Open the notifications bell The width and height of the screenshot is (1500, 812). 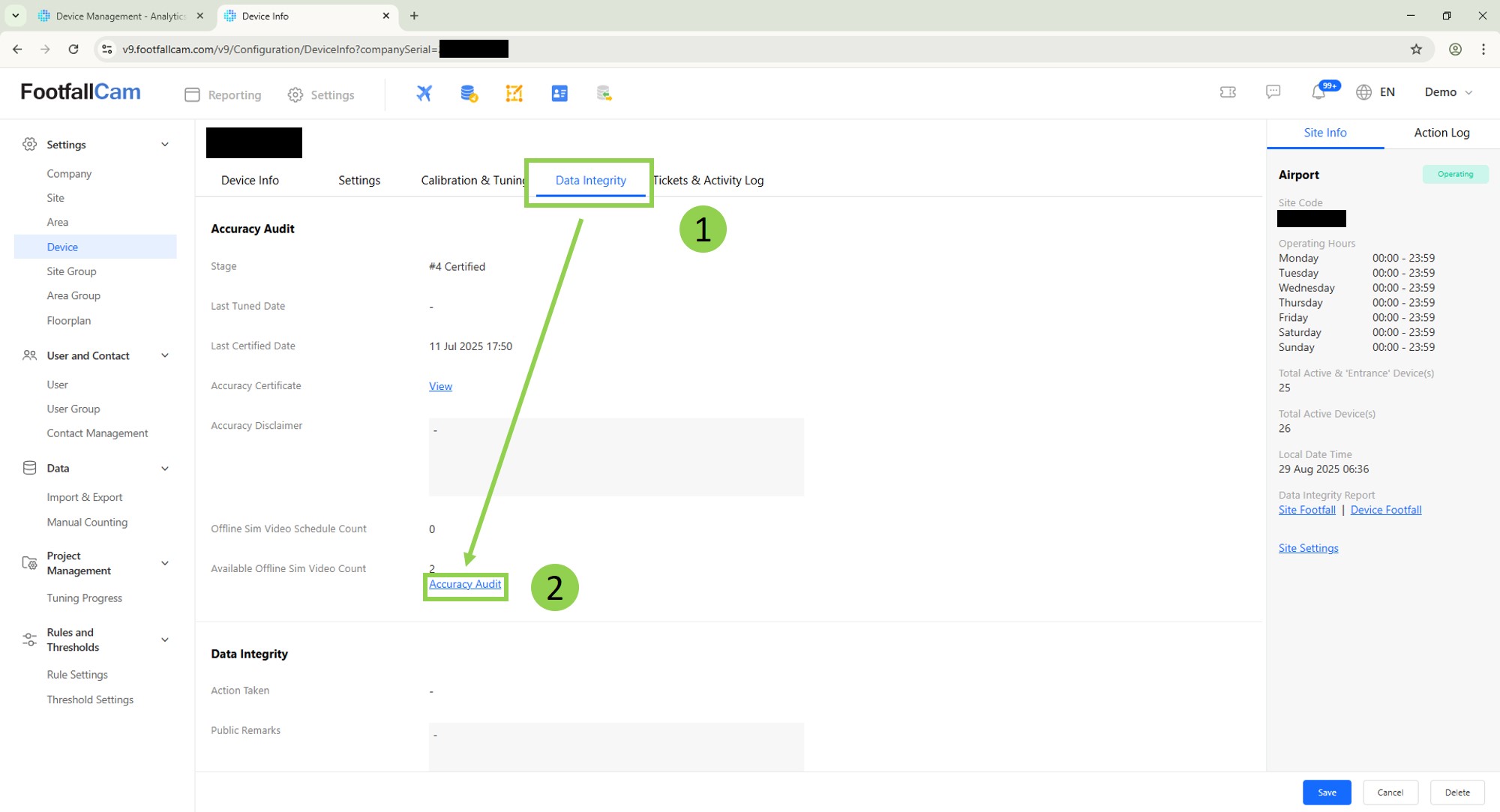click(1318, 92)
